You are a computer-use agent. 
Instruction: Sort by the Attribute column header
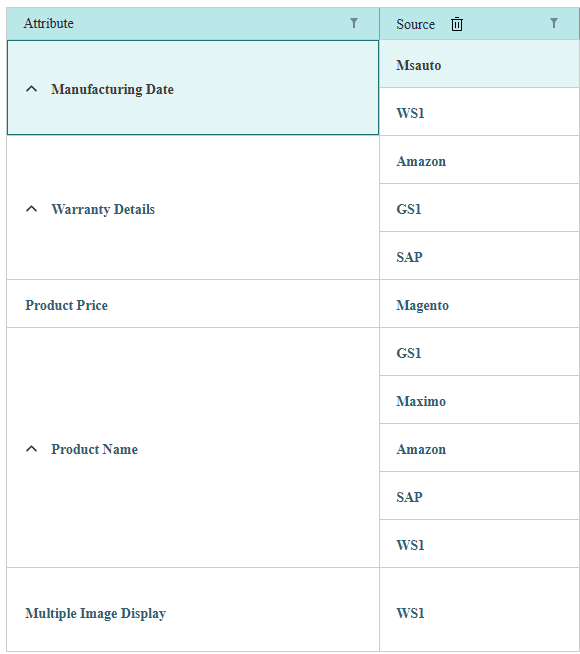(x=48, y=23)
